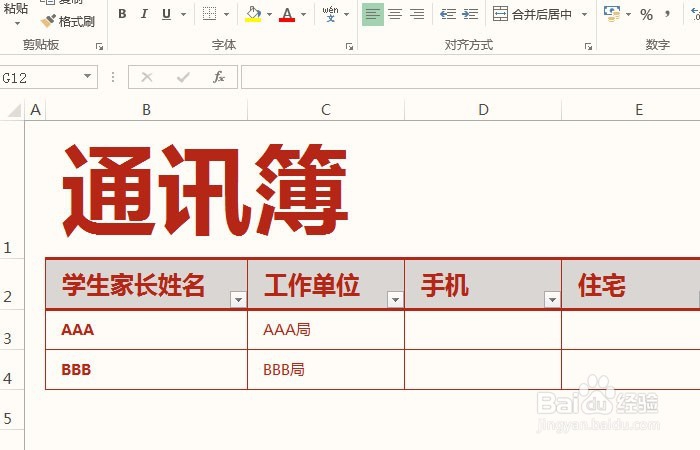
Task: Select the 住宅 header cell
Action: (x=631, y=284)
